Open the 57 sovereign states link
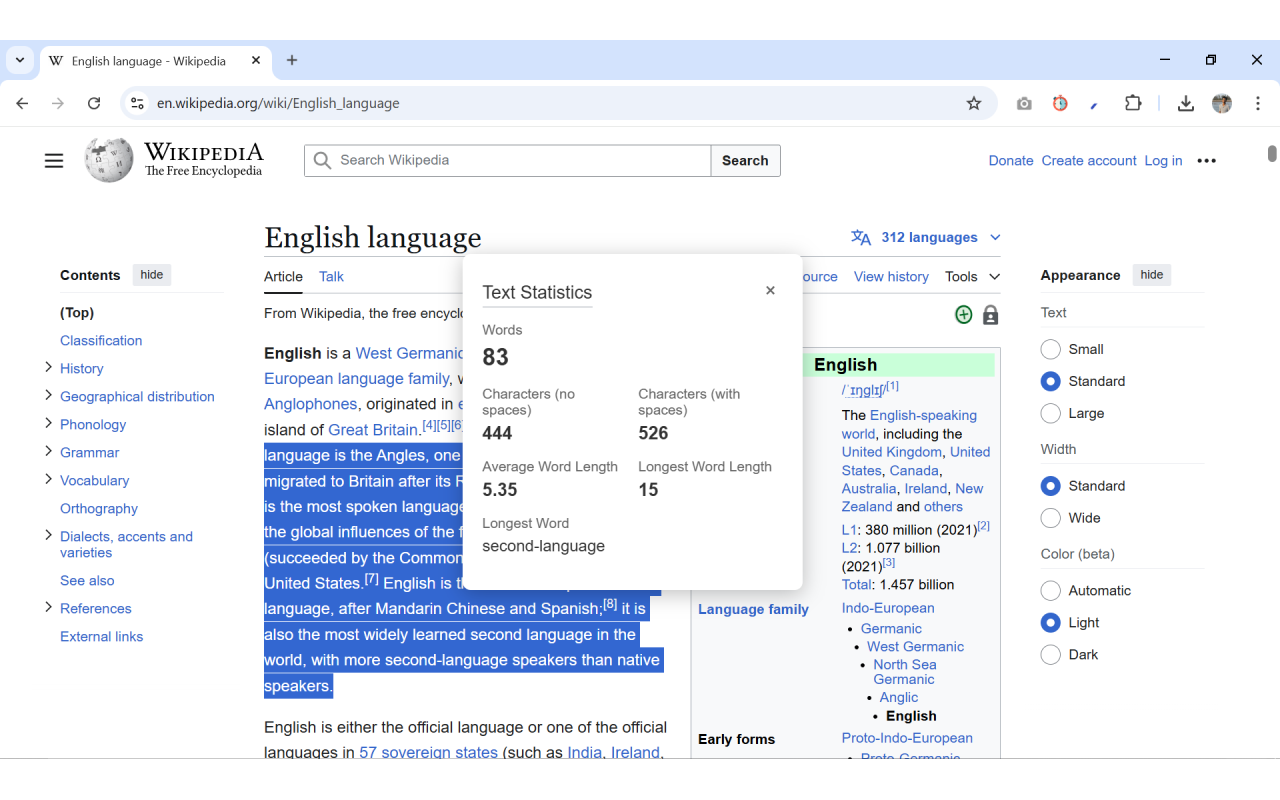 pyautogui.click(x=428, y=751)
